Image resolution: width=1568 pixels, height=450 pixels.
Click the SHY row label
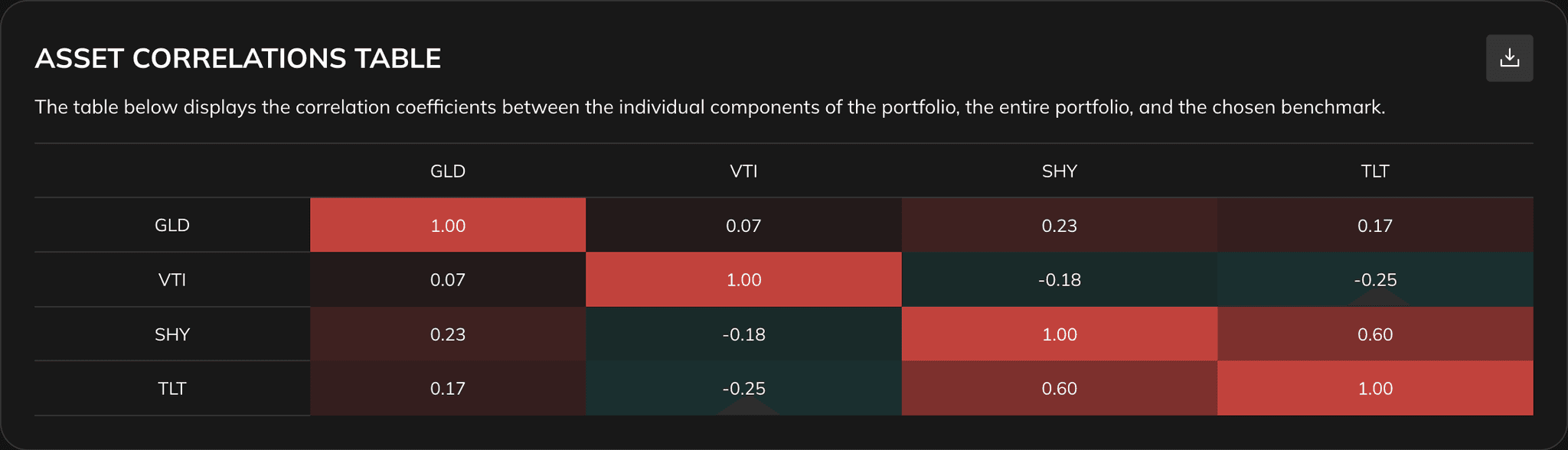click(x=171, y=334)
